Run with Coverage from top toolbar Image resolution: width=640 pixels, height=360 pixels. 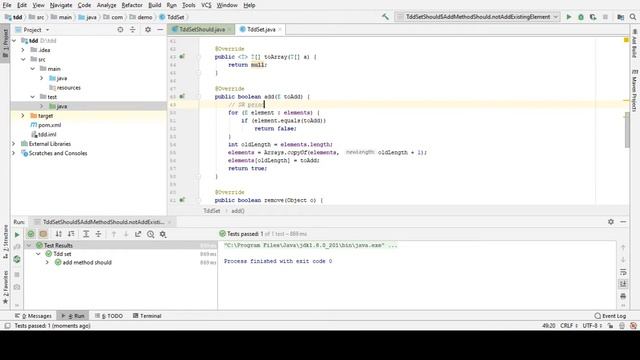[593, 17]
